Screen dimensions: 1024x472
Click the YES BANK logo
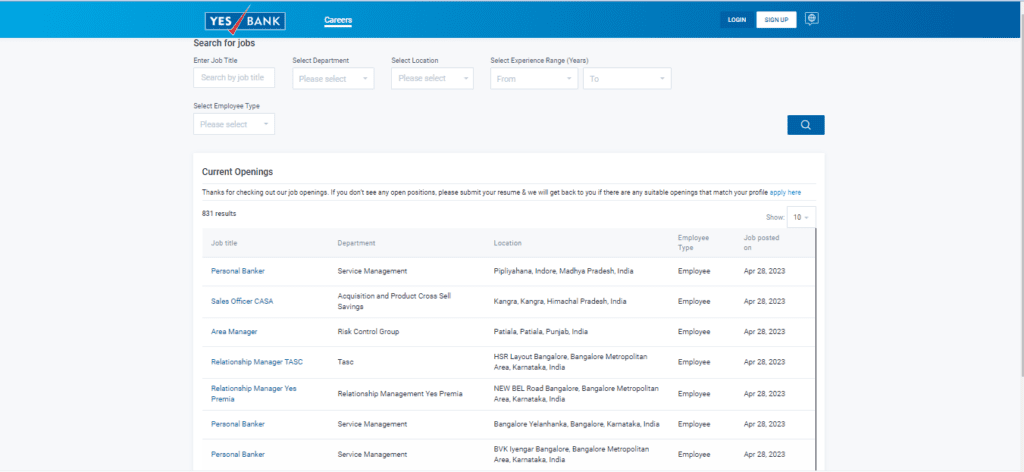245,20
